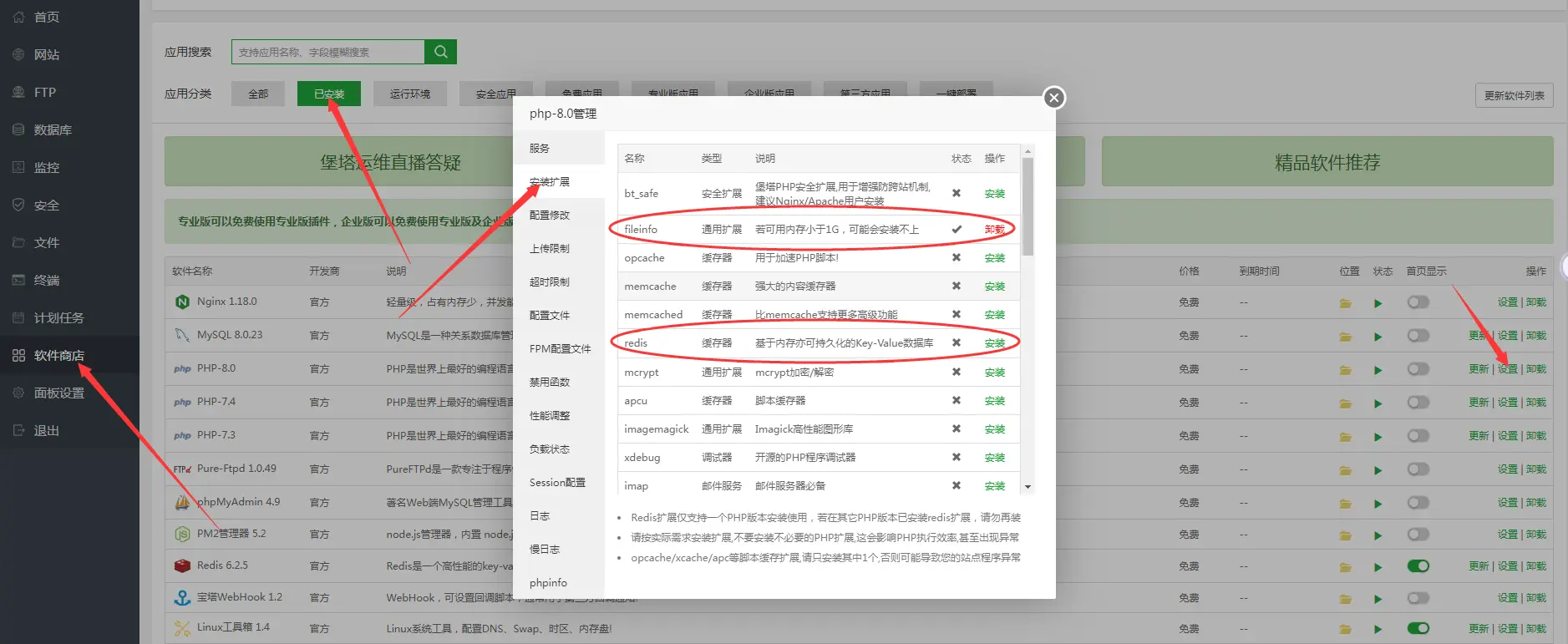Screen dimensions: 1568x644
Task: Install the redis extension
Action: pyautogui.click(x=994, y=343)
